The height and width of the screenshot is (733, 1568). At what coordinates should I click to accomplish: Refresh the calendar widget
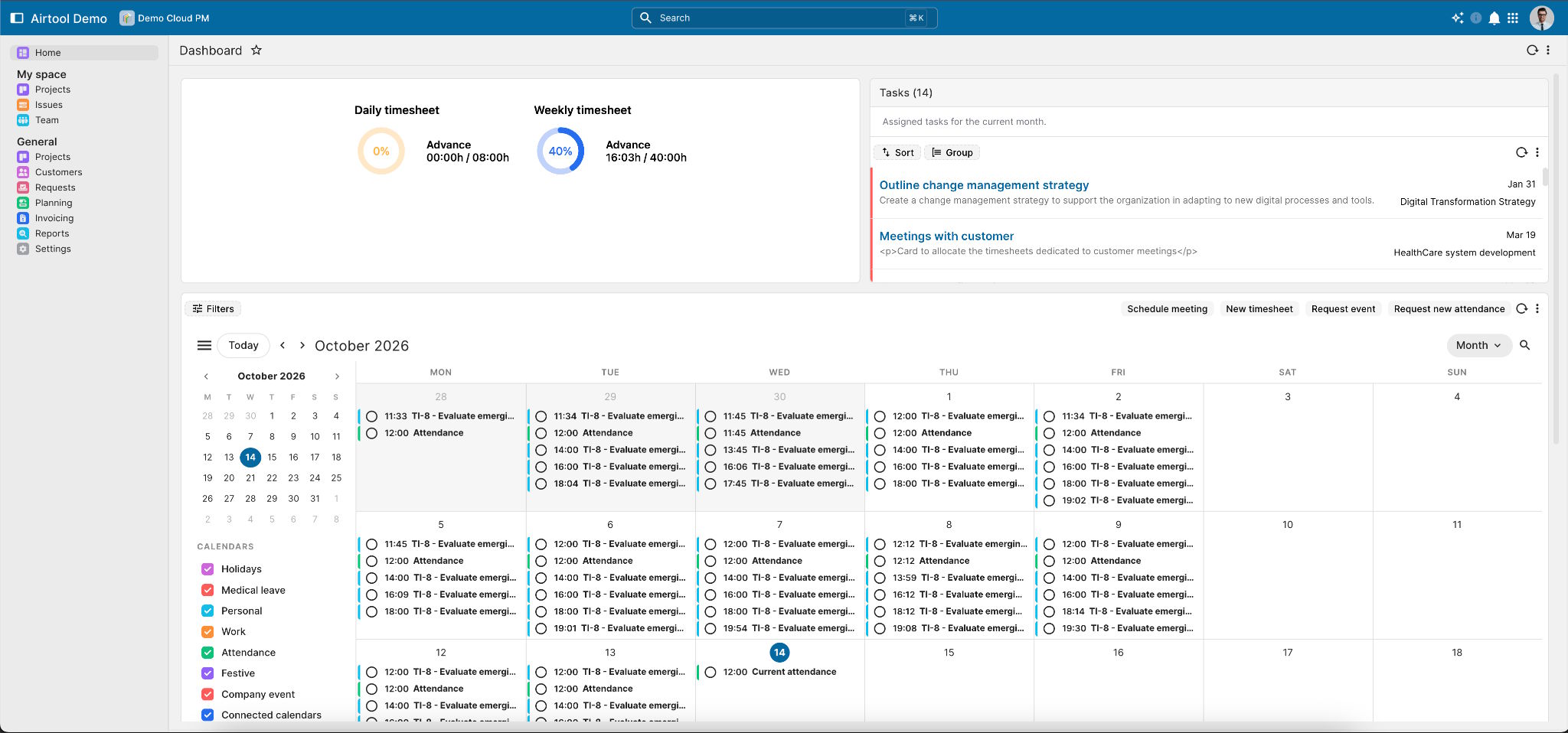point(1521,308)
